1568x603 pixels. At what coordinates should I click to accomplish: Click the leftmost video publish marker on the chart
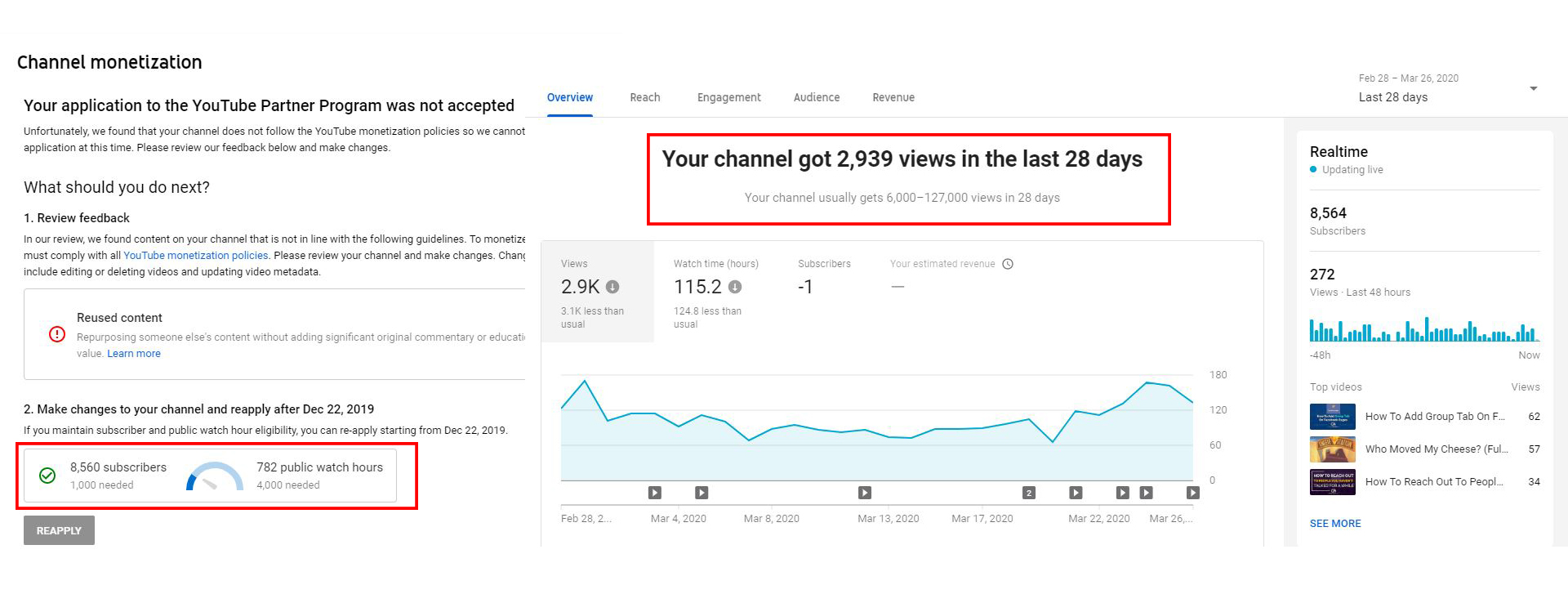[655, 493]
